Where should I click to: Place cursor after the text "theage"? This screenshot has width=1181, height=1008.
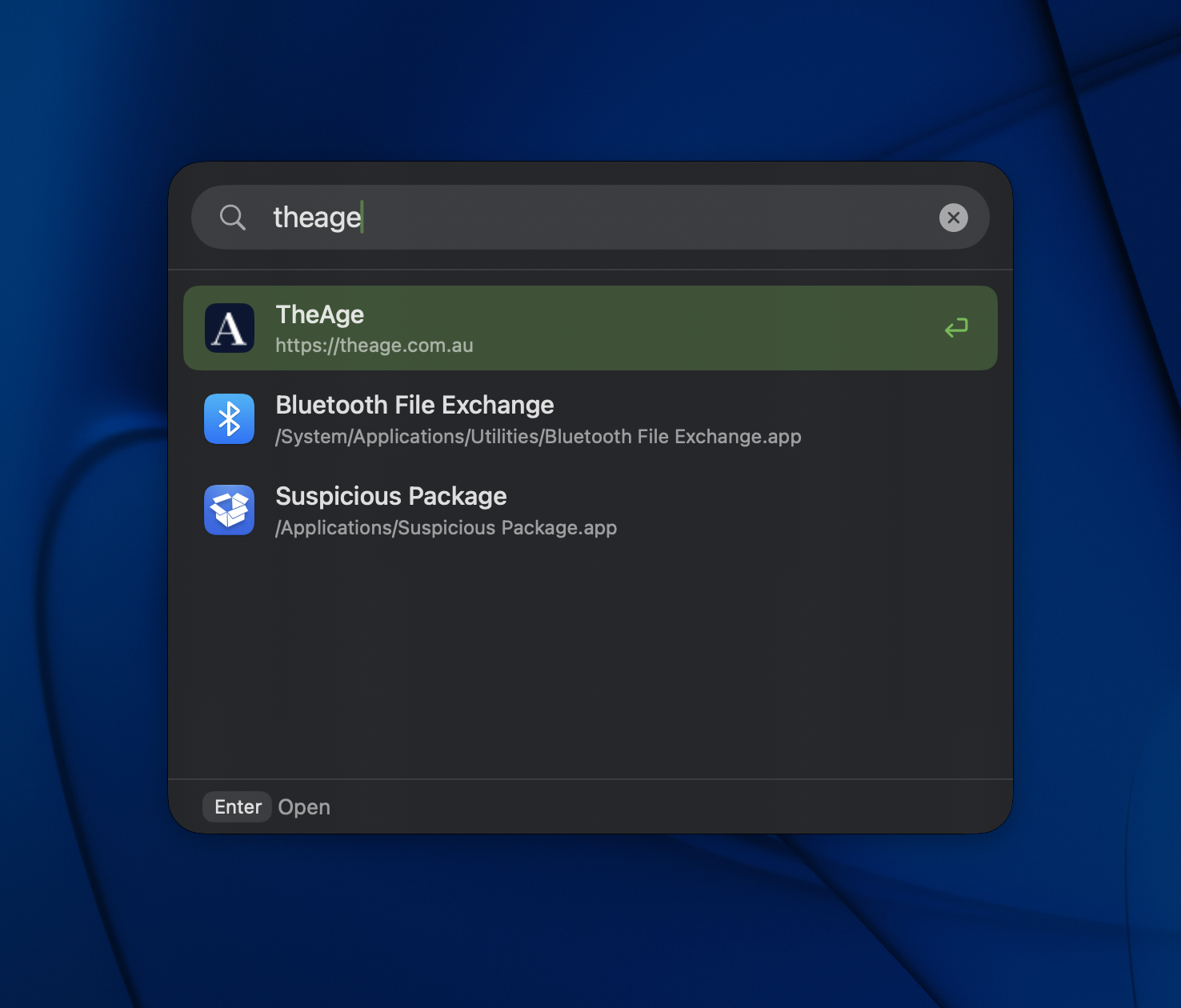(365, 217)
